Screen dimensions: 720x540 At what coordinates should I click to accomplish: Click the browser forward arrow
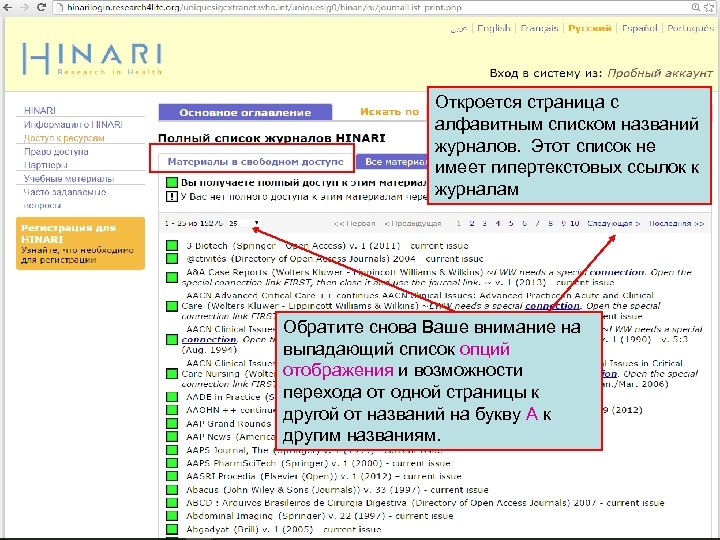point(25,7)
